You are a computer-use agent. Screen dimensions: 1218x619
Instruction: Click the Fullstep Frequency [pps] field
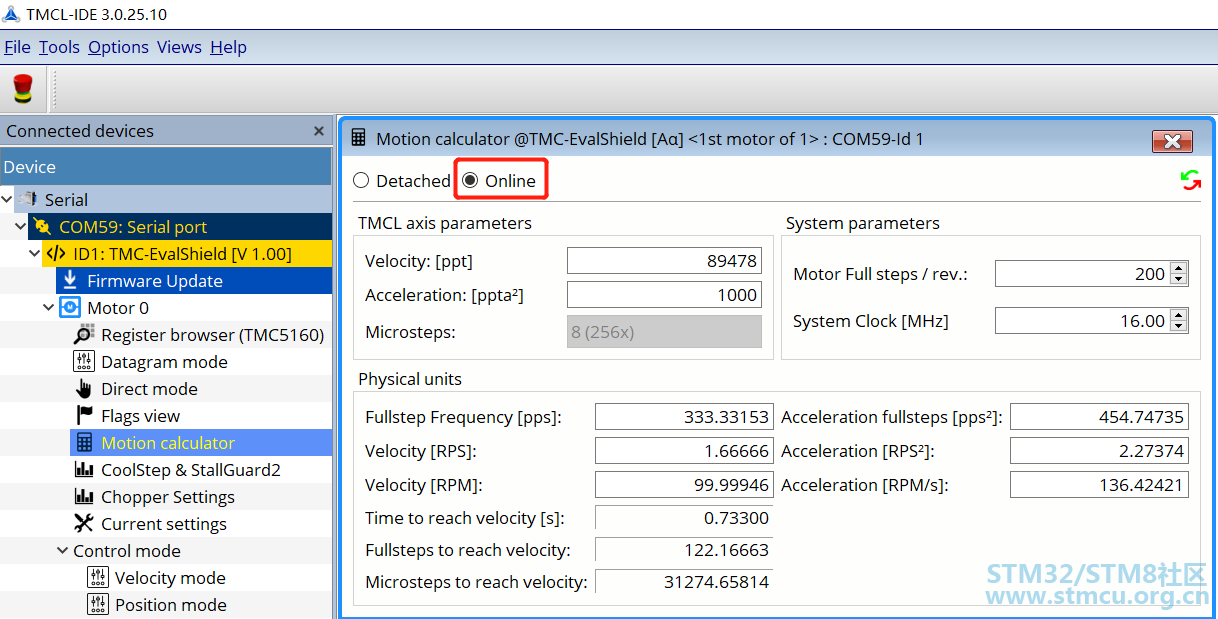[684, 417]
